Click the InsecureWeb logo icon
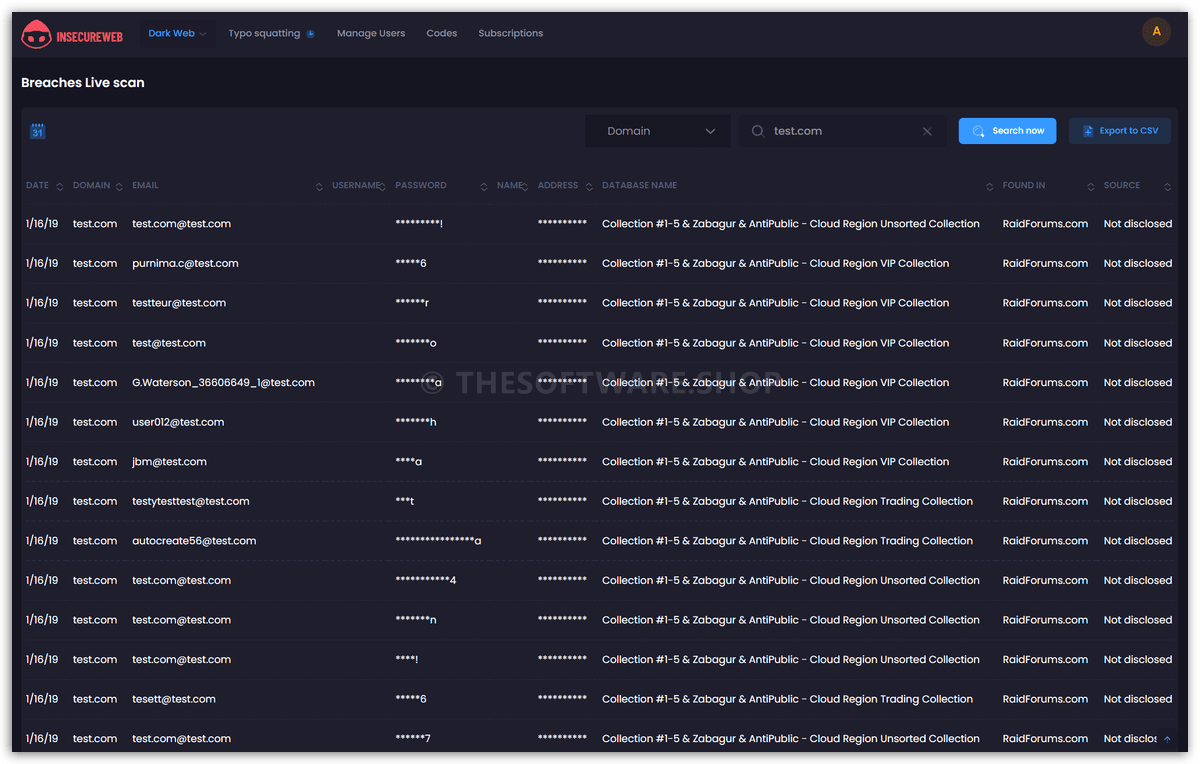This screenshot has width=1200, height=764. [37, 34]
